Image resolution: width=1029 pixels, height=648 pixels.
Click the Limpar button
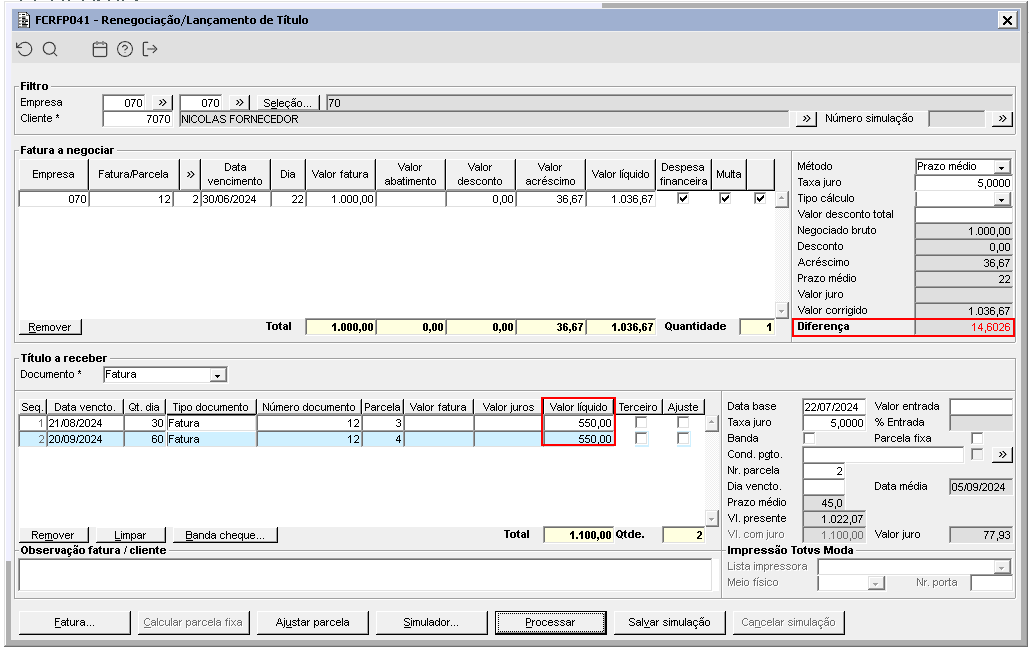coord(130,535)
